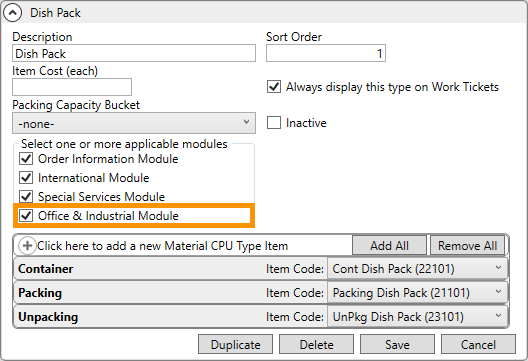This screenshot has width=528, height=361.
Task: Uncheck Office & Industrial Module
Action: tap(26, 216)
